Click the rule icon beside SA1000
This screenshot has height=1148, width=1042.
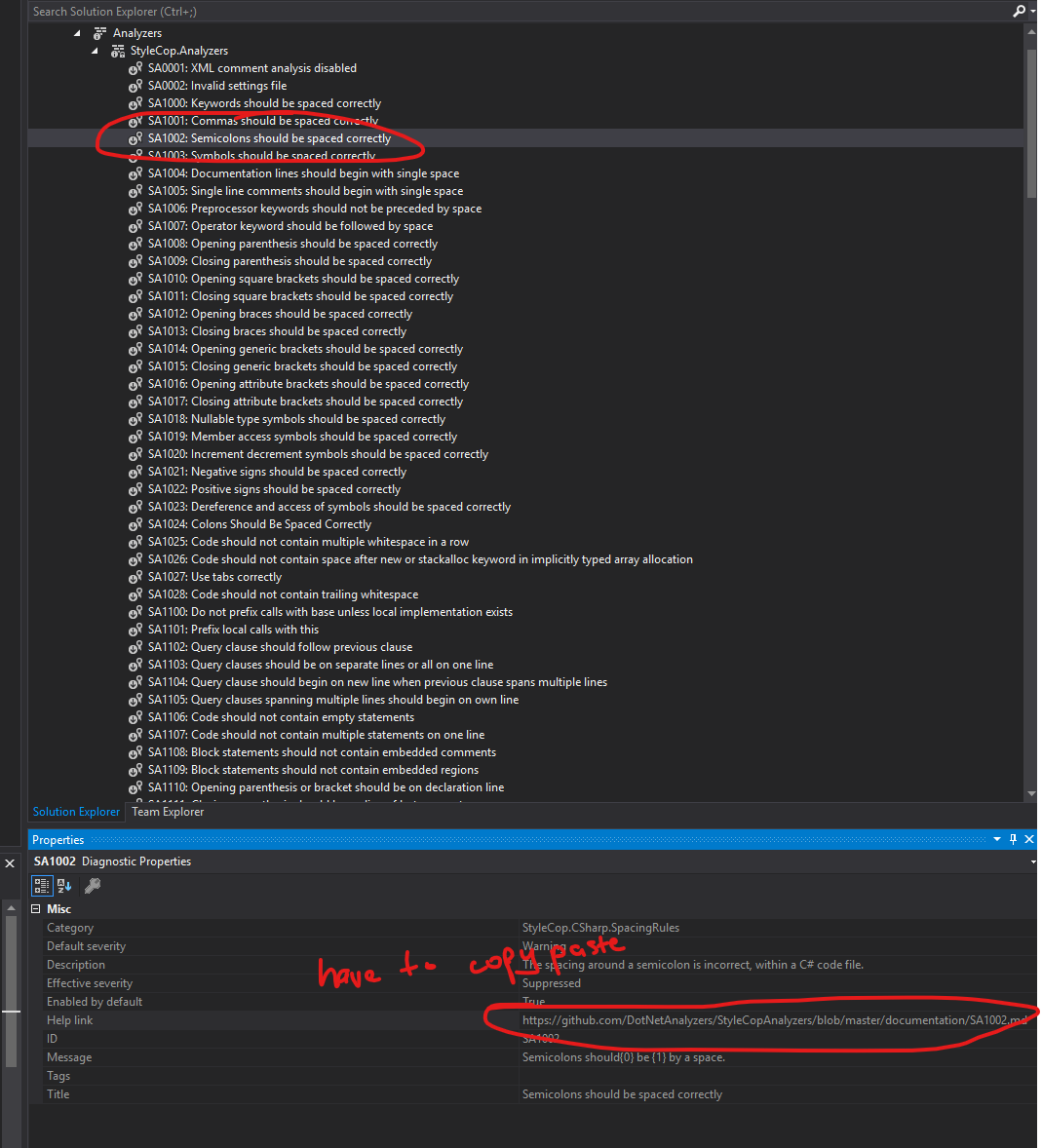(x=135, y=103)
